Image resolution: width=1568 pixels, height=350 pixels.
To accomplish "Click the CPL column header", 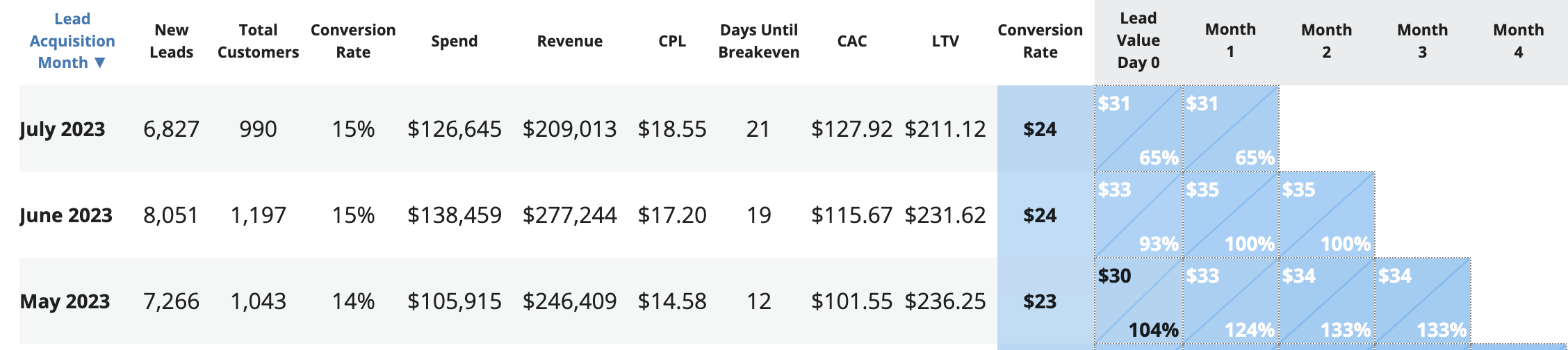I will (x=672, y=41).
